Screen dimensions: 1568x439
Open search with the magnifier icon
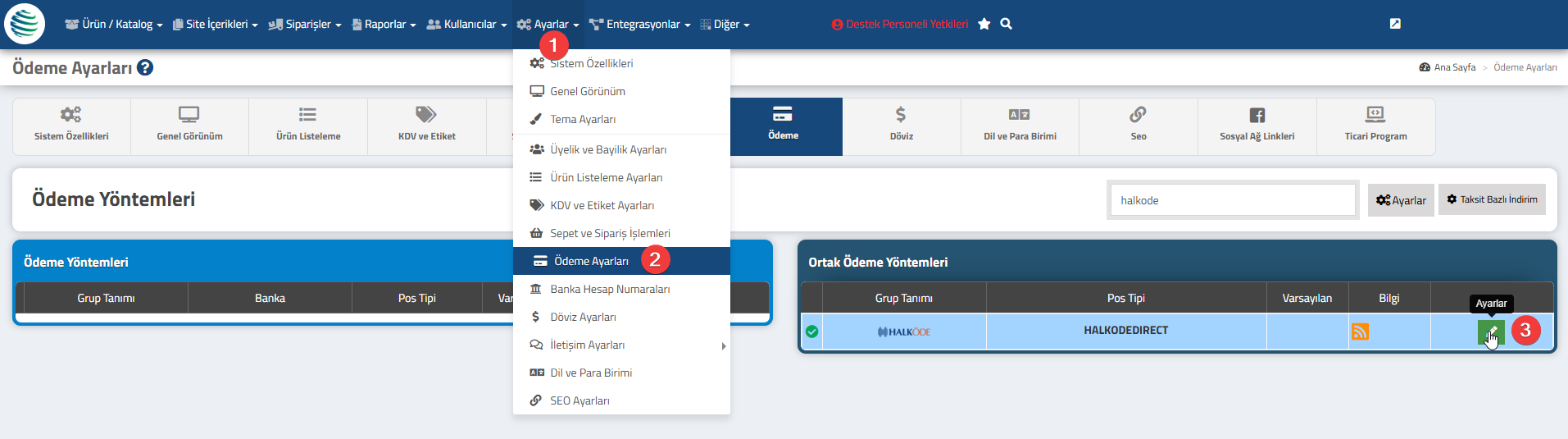tap(1007, 25)
